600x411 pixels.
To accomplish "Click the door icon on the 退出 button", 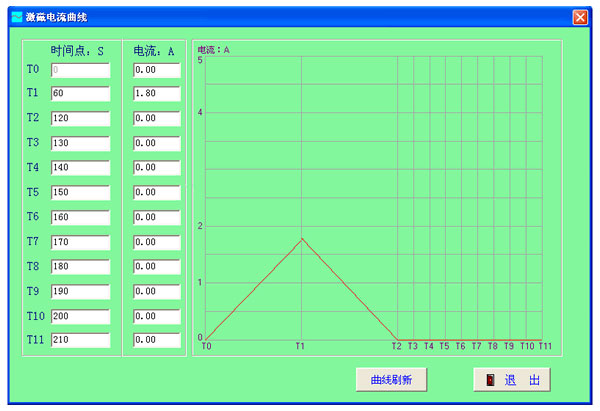I will coord(491,380).
